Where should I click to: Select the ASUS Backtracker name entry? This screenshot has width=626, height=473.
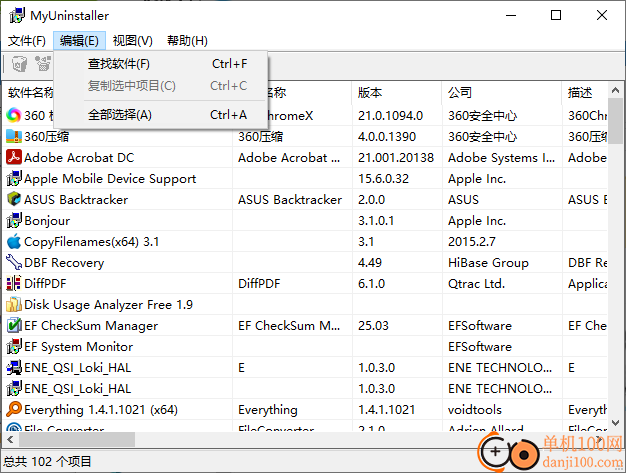click(x=76, y=200)
